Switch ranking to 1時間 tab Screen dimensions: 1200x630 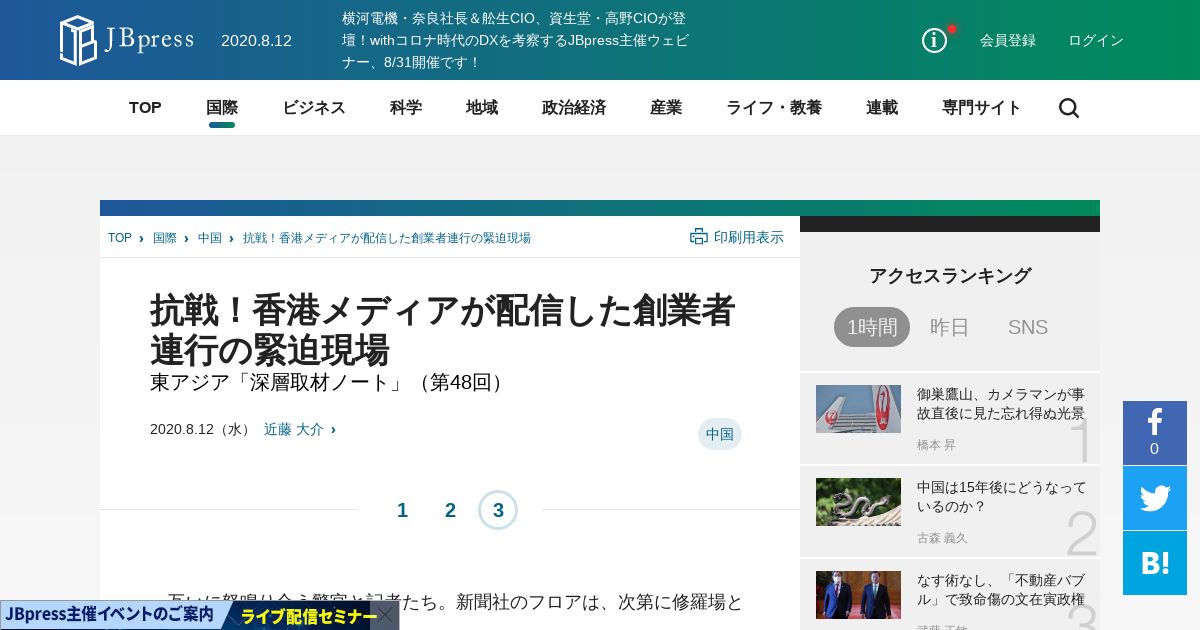[x=872, y=327]
